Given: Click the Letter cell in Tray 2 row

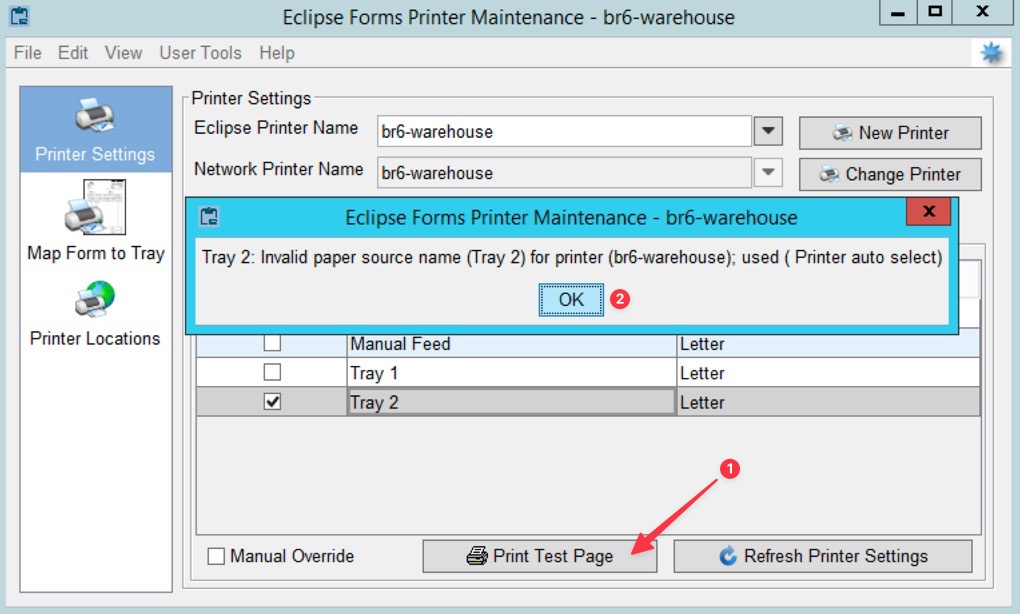Looking at the screenshot, I should 828,402.
